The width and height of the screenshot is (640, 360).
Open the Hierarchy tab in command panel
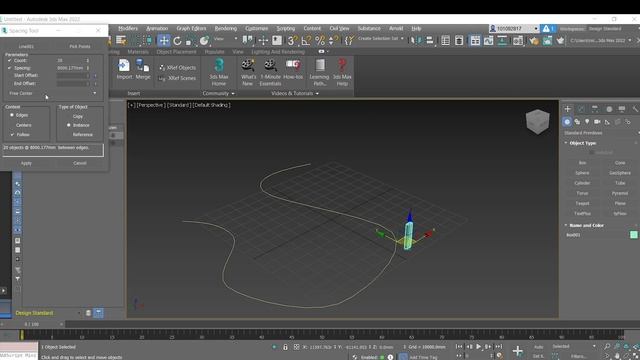[595, 109]
